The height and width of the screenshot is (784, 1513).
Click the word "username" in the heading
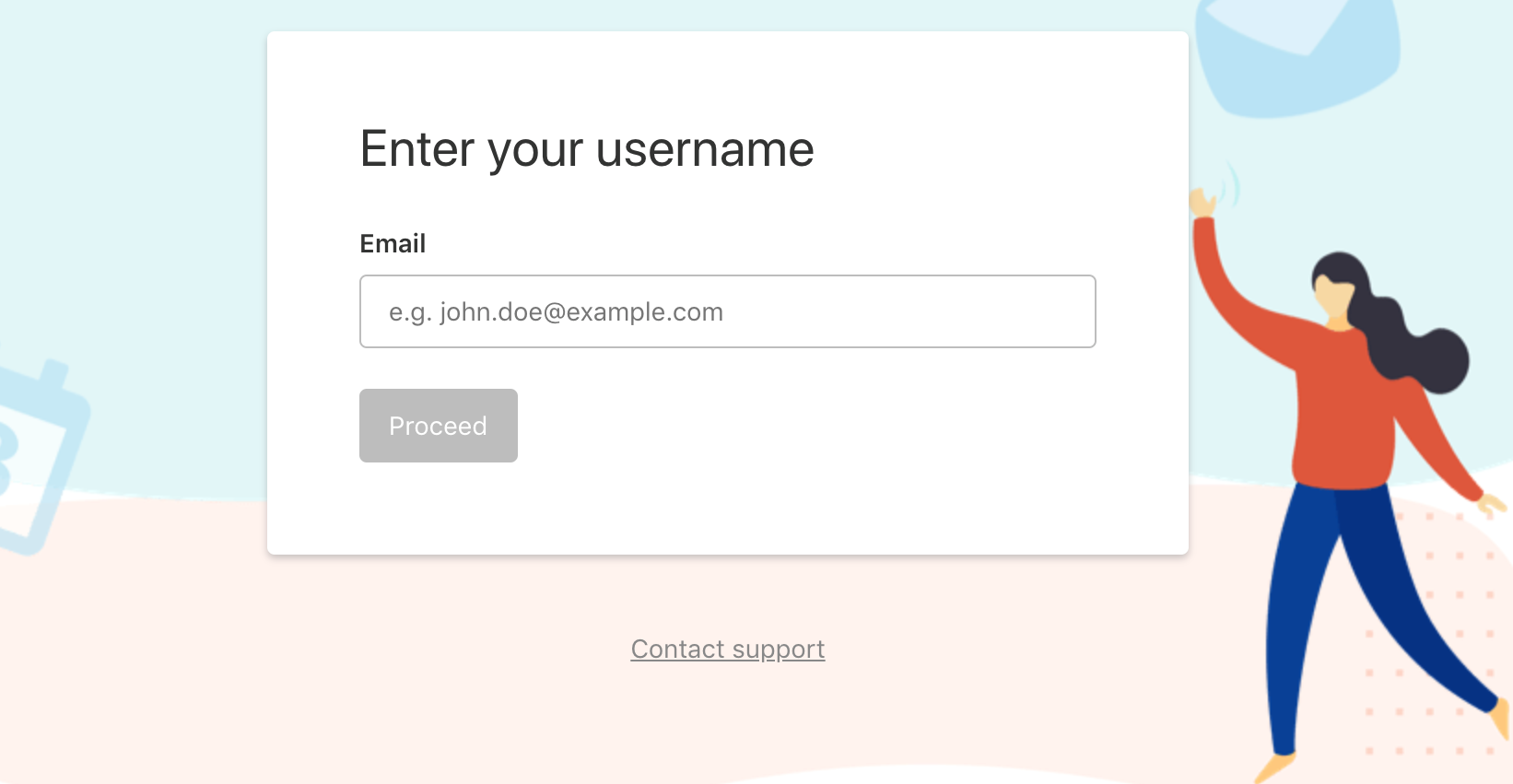point(705,149)
